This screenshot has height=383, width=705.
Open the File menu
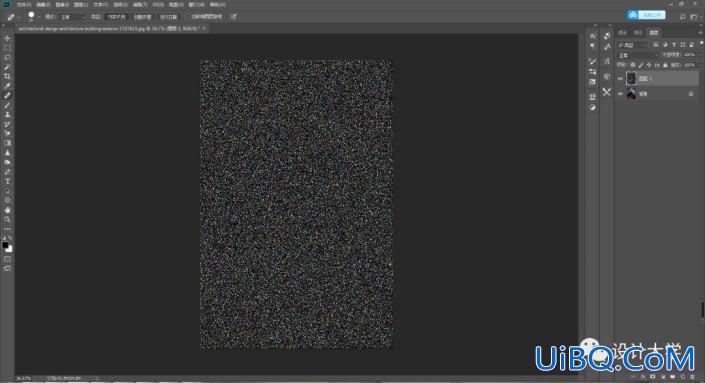pyautogui.click(x=23, y=4)
